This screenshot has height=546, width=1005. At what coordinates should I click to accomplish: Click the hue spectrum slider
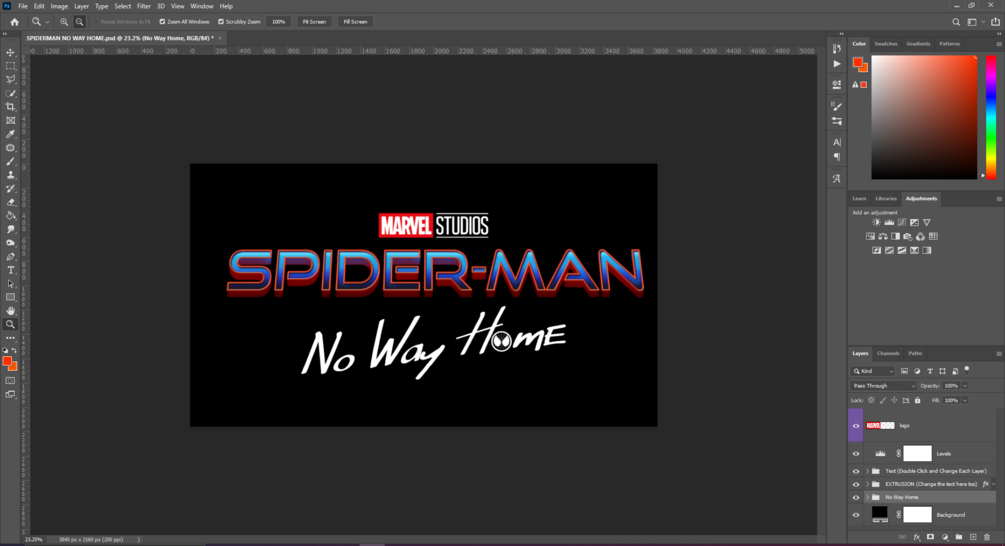tap(991, 117)
